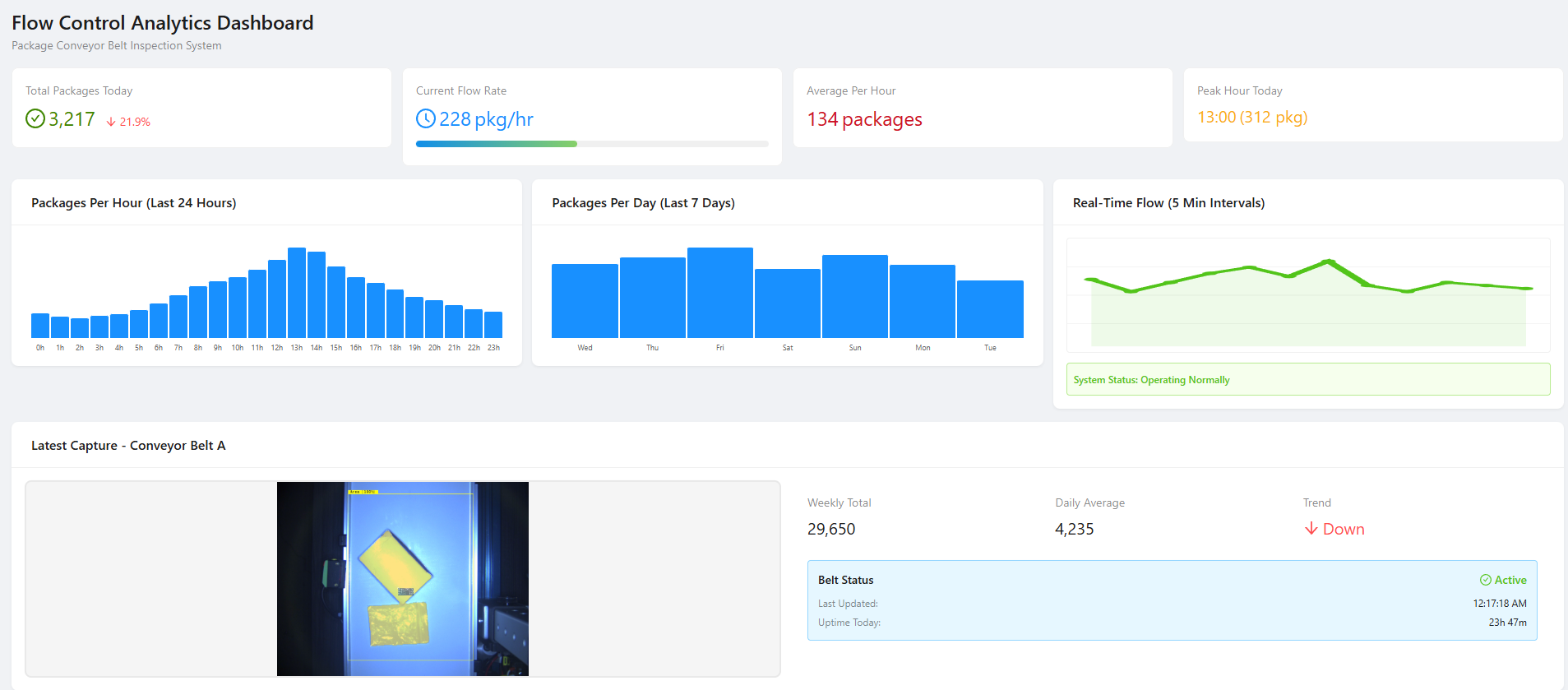Viewport: 1568px width, 690px height.
Task: Click the 134 packages average value
Action: tap(864, 120)
